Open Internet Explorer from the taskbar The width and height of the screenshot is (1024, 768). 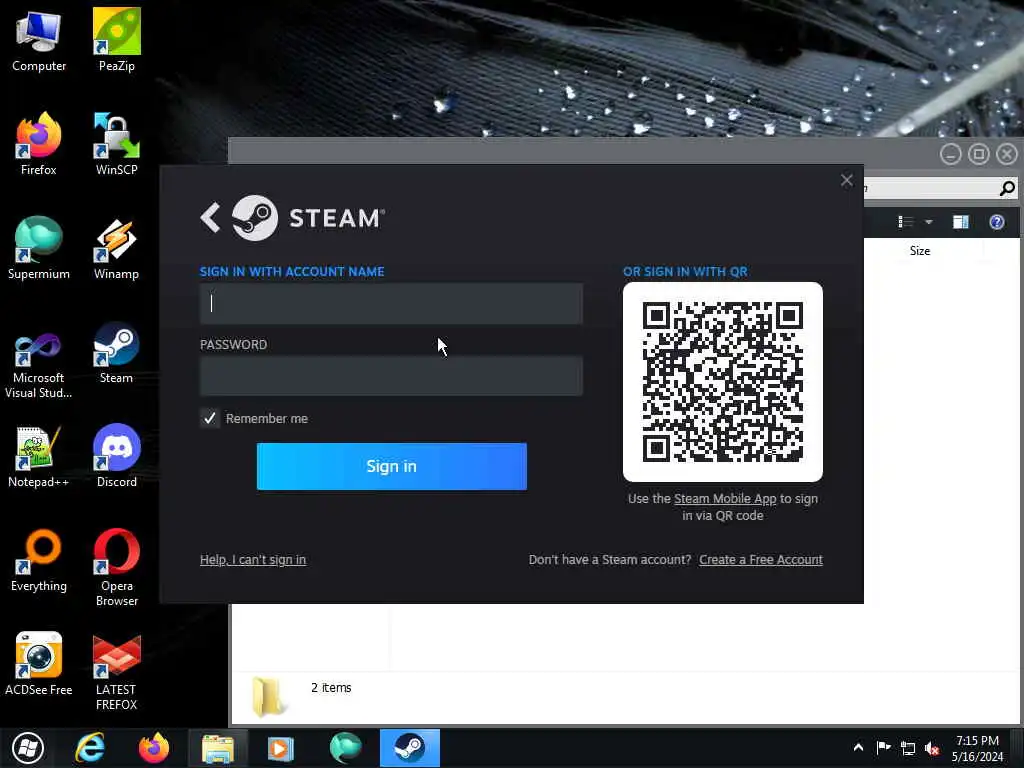pyautogui.click(x=90, y=748)
